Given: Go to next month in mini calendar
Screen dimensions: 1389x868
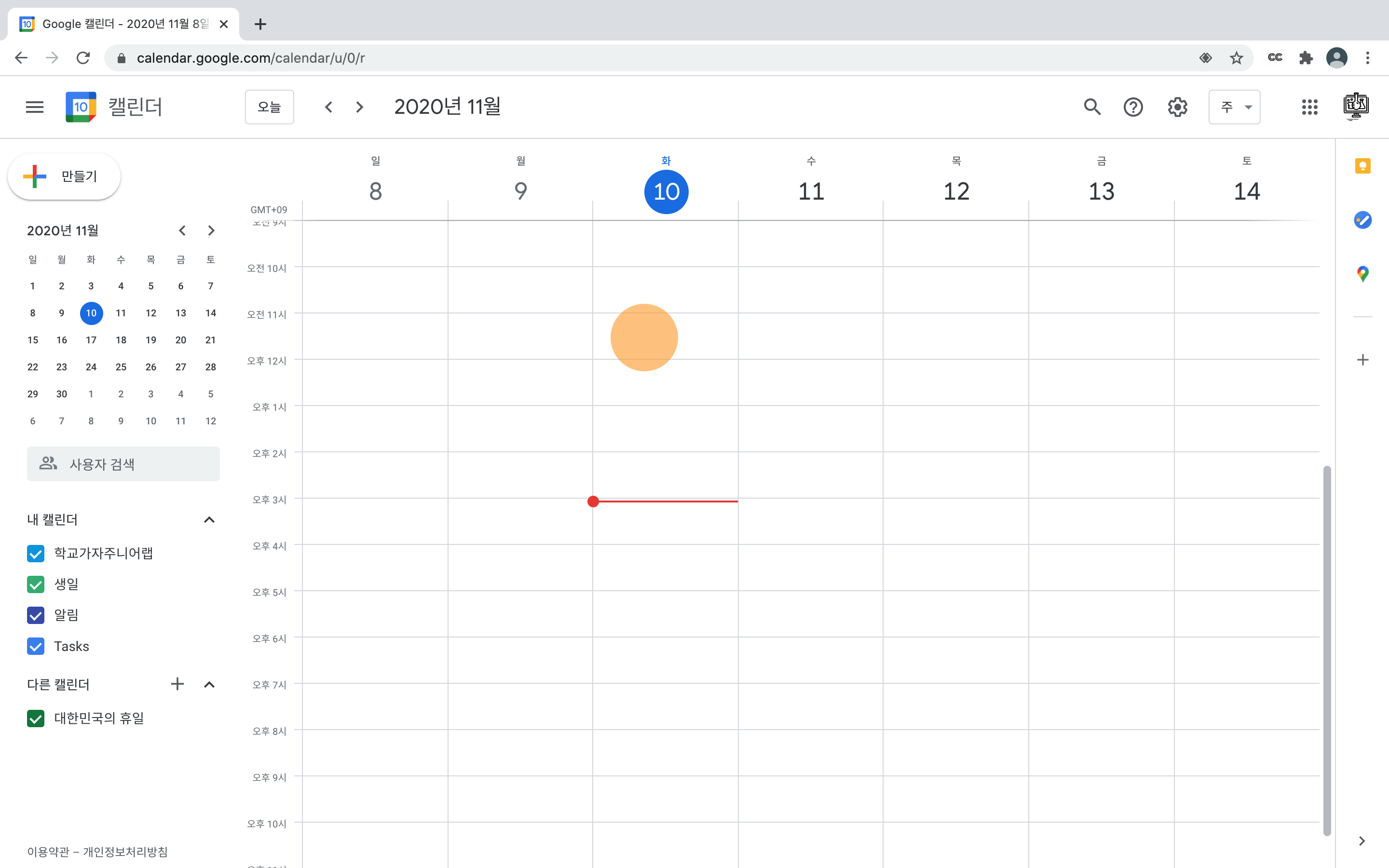Looking at the screenshot, I should coord(211,230).
